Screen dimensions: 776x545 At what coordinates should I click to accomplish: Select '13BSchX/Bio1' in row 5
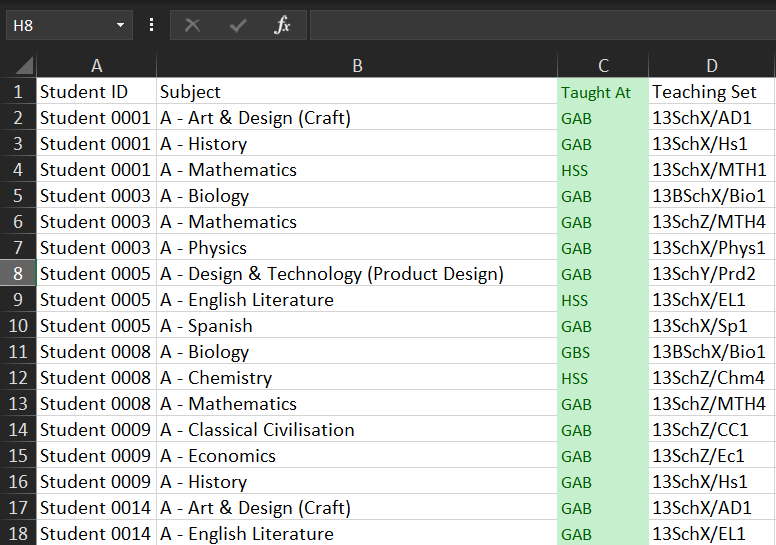tap(712, 196)
